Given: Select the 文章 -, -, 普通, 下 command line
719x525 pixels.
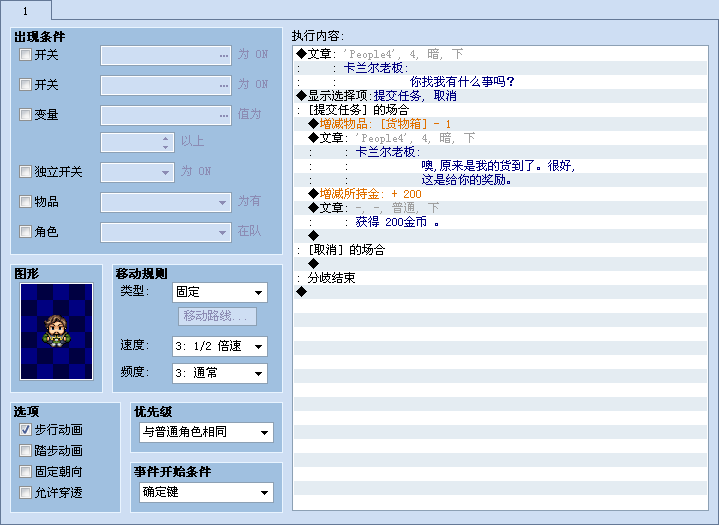Looking at the screenshot, I should pyautogui.click(x=501, y=208).
